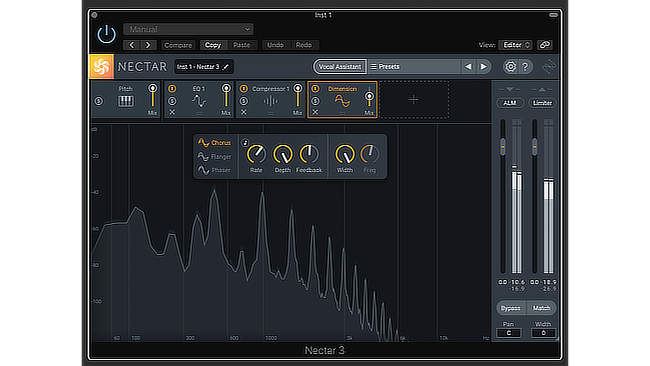Image resolution: width=650 pixels, height=366 pixels.
Task: Click the Pan value field
Action: [x=509, y=333]
